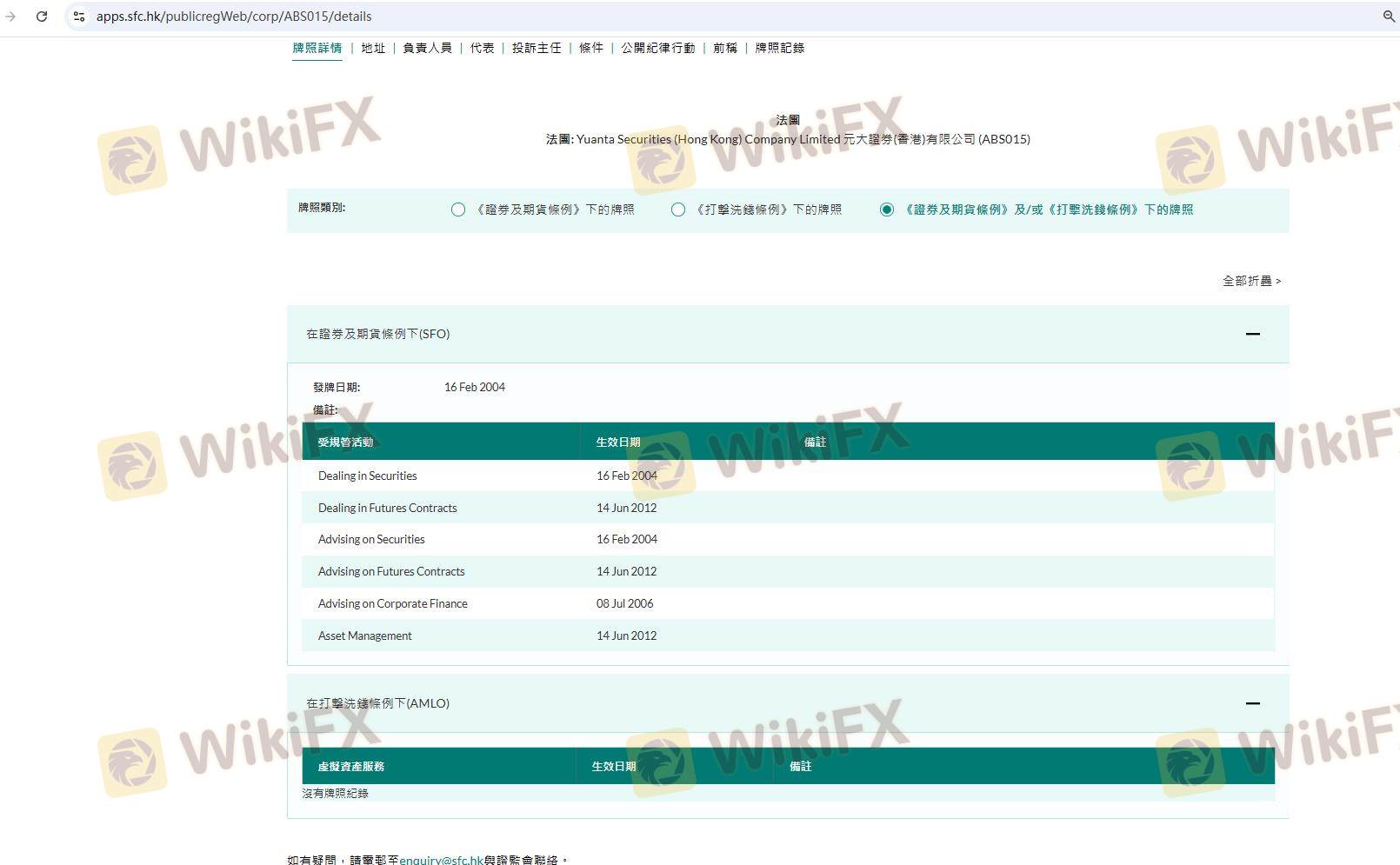This screenshot has width=1400, height=865.
Task: Select the Advising on Corporate Finance text
Action: (393, 603)
